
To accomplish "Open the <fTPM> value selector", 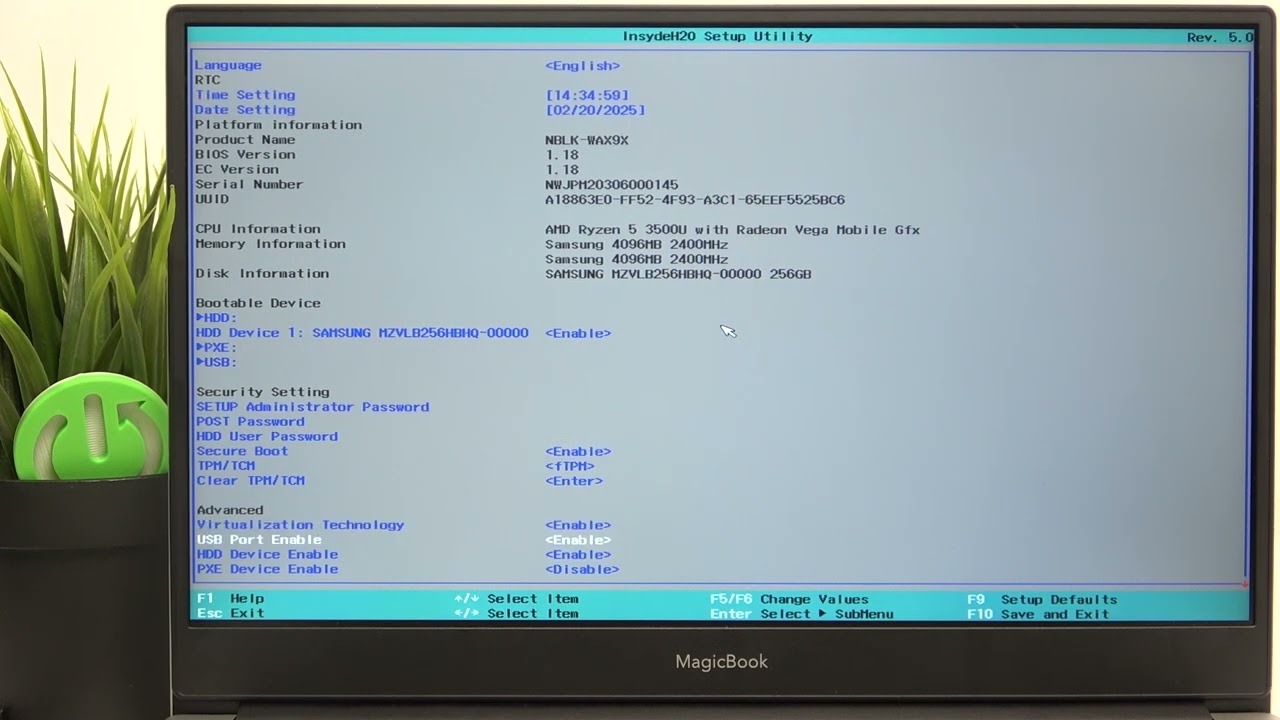I will tap(570, 467).
